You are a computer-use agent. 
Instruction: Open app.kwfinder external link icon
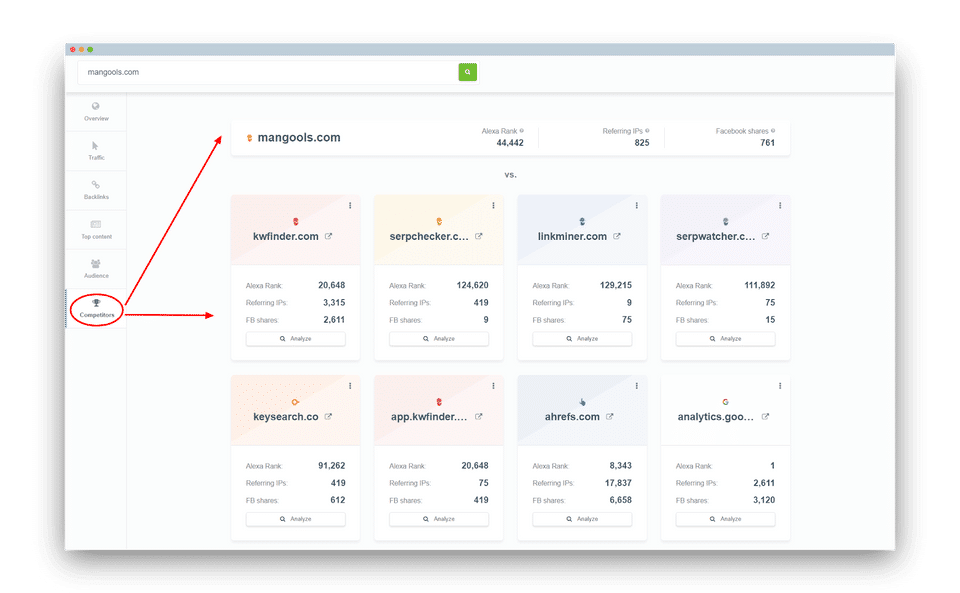click(x=479, y=417)
